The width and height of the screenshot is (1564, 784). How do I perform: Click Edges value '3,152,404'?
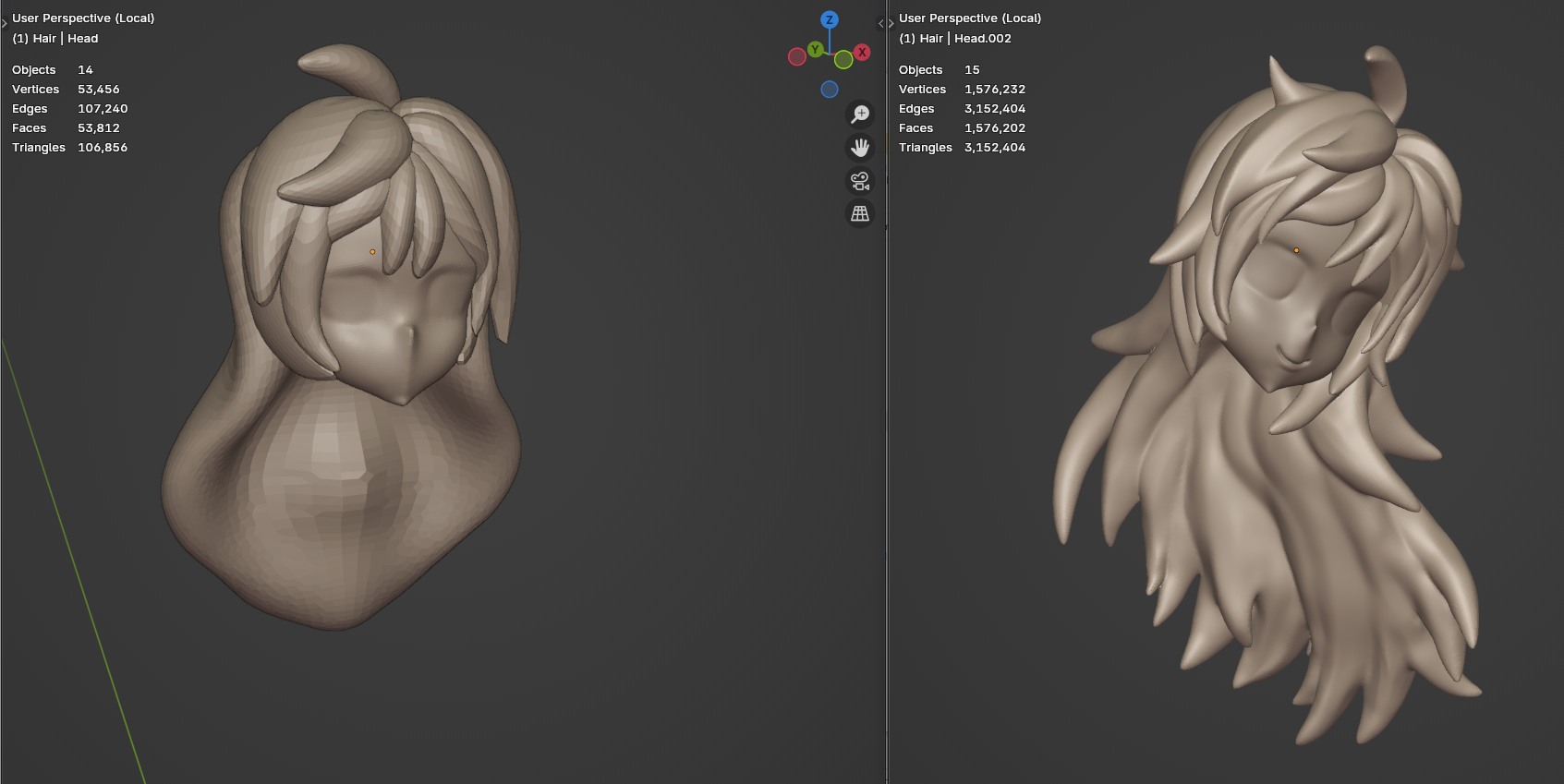(995, 108)
